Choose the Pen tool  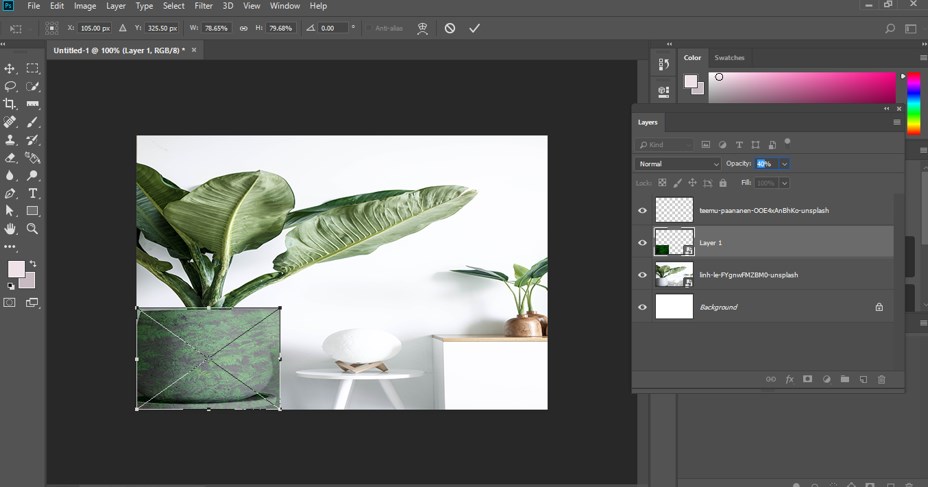[10, 193]
